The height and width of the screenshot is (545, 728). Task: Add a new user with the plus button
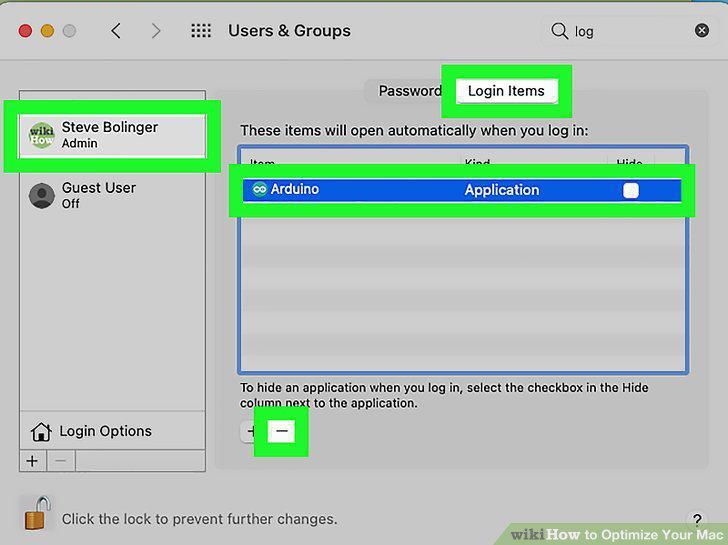coord(32,461)
